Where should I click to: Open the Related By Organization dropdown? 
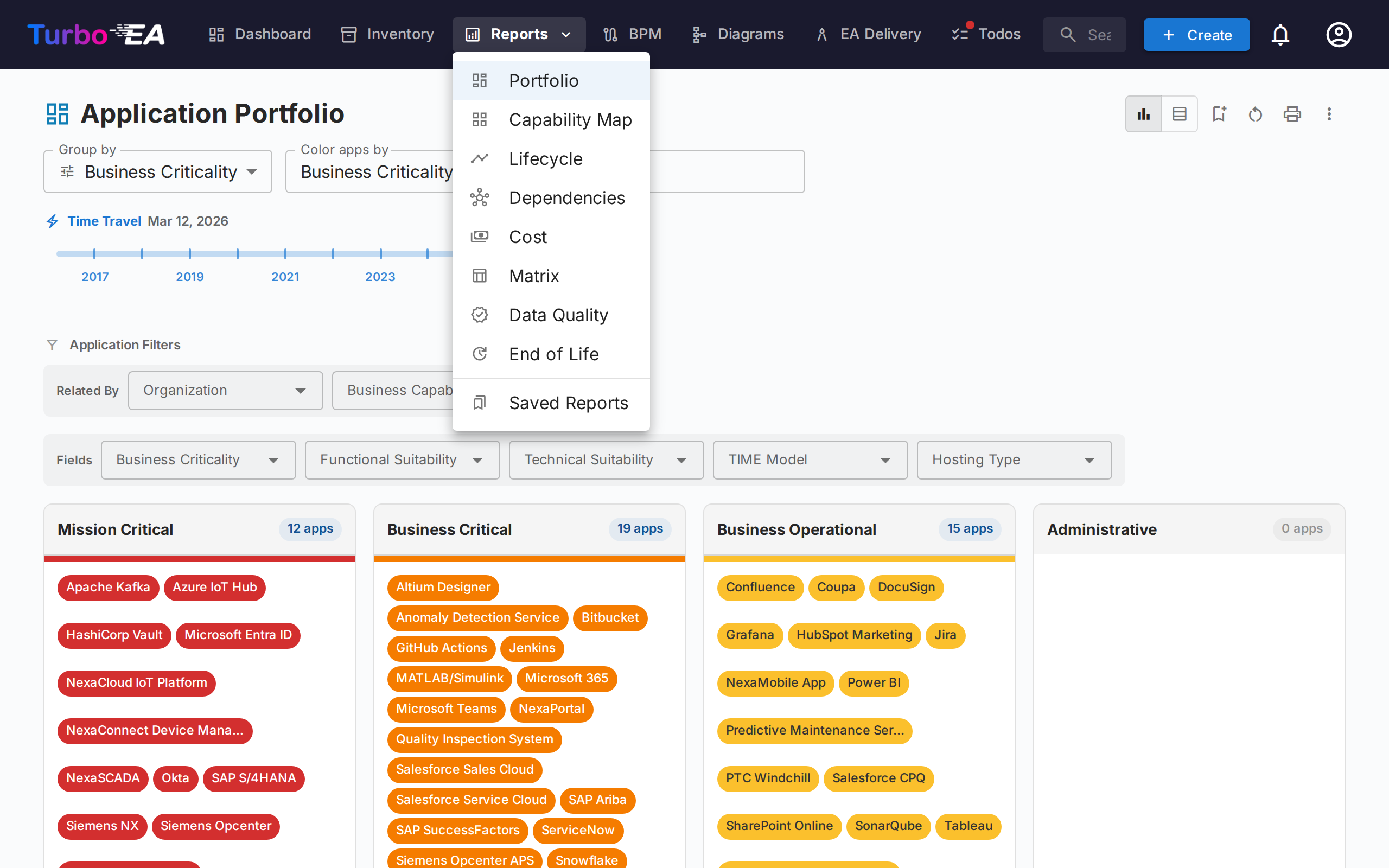click(x=225, y=391)
